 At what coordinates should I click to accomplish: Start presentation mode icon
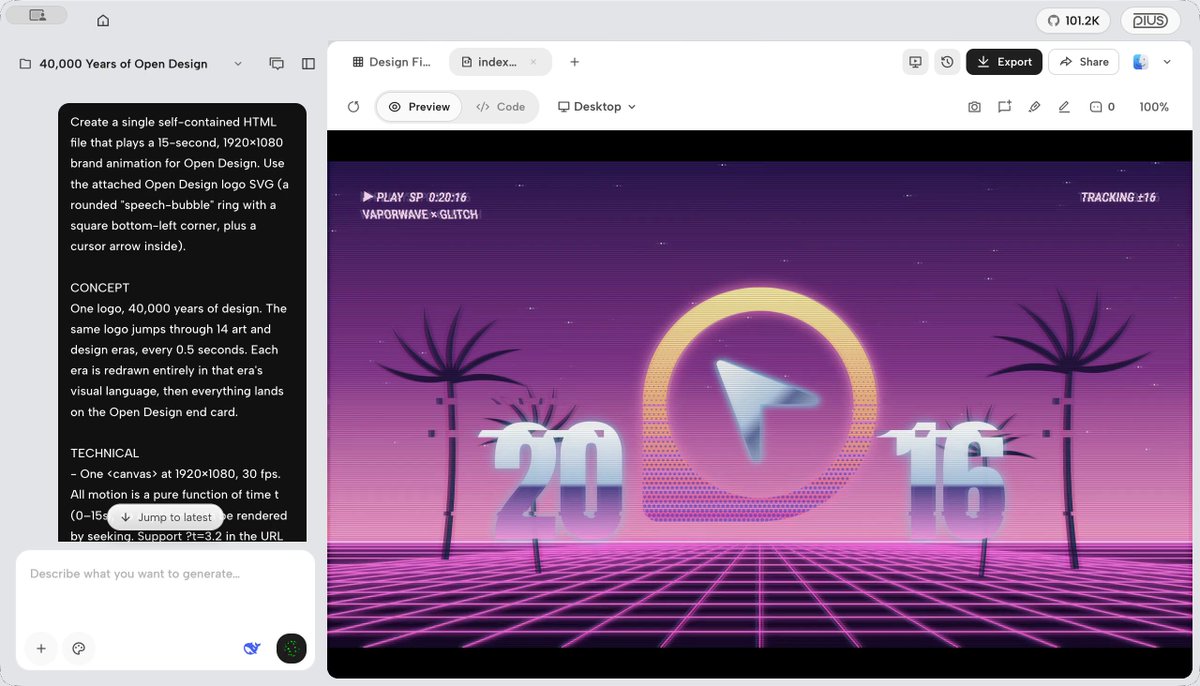pos(915,62)
